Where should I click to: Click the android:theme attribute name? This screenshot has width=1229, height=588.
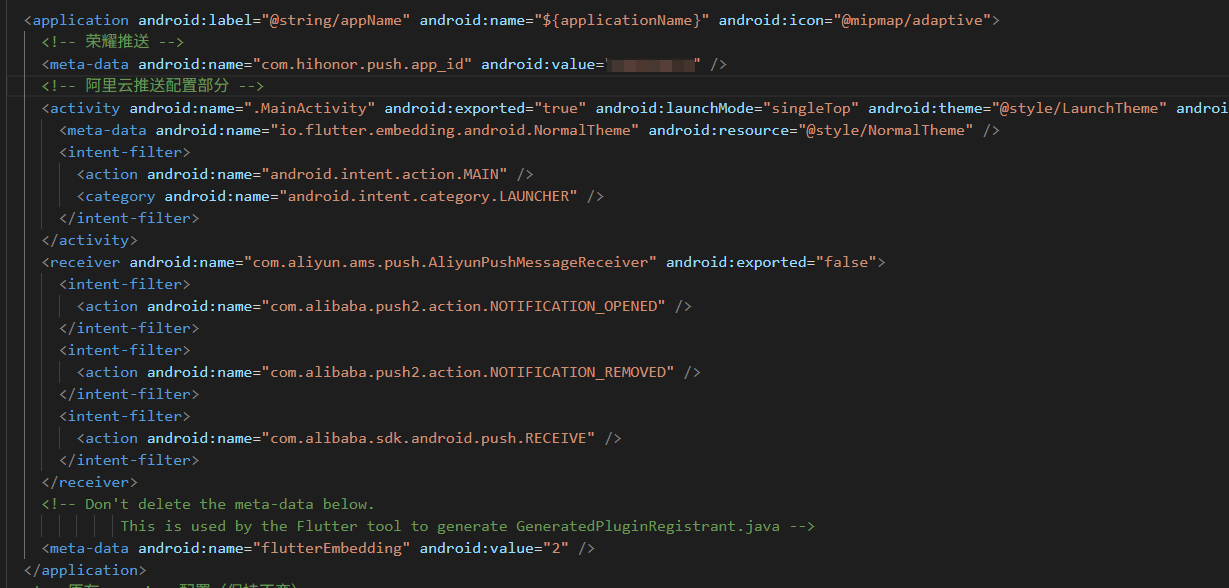pos(925,108)
